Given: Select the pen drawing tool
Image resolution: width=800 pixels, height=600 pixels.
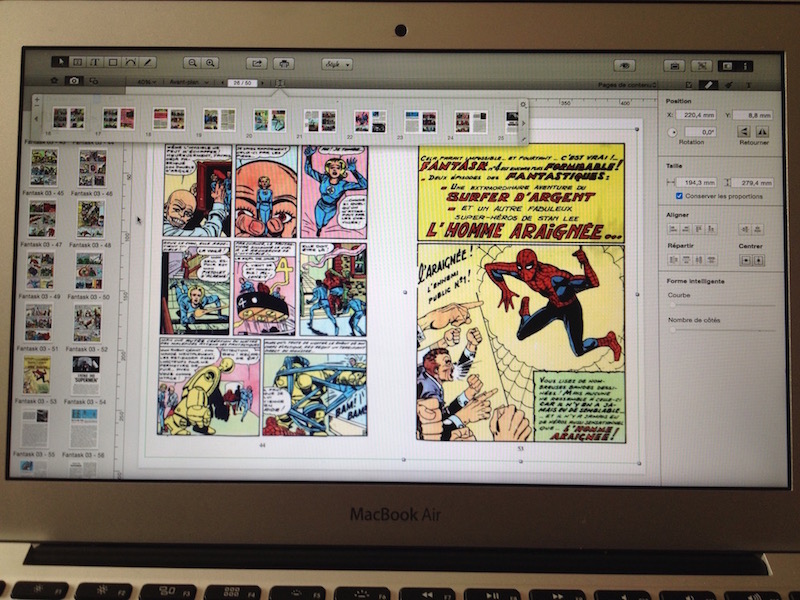Looking at the screenshot, I should tap(148, 62).
